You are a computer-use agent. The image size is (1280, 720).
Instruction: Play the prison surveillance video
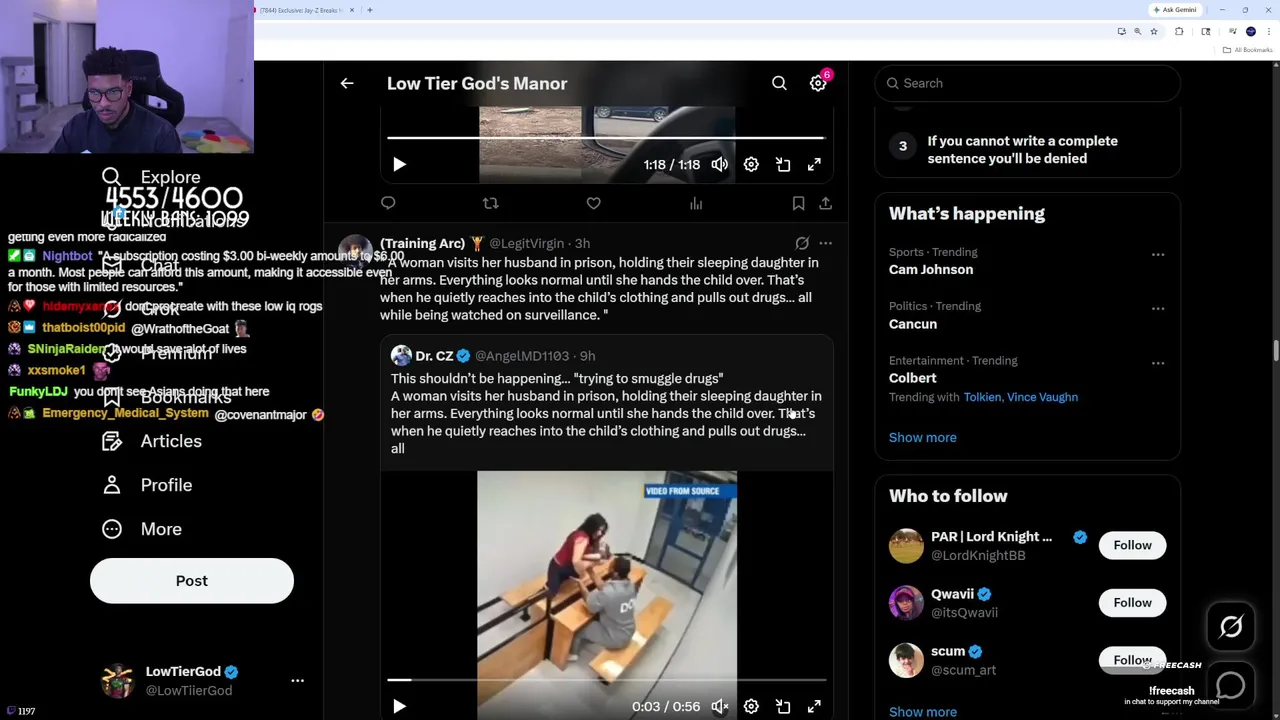pos(399,706)
